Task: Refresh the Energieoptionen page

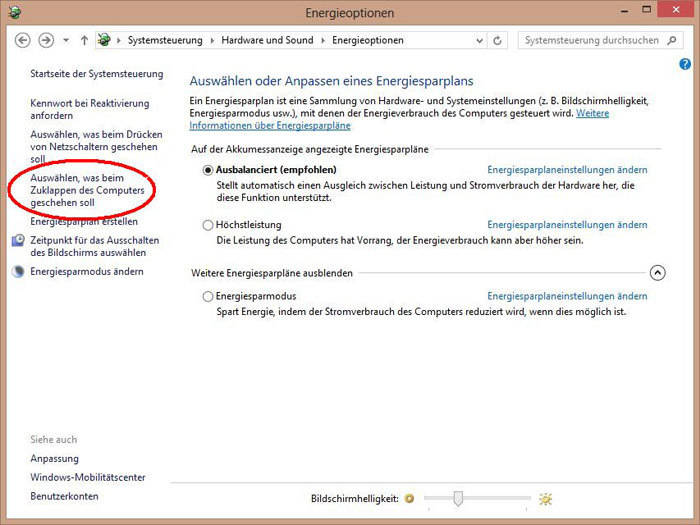Action: (497, 41)
